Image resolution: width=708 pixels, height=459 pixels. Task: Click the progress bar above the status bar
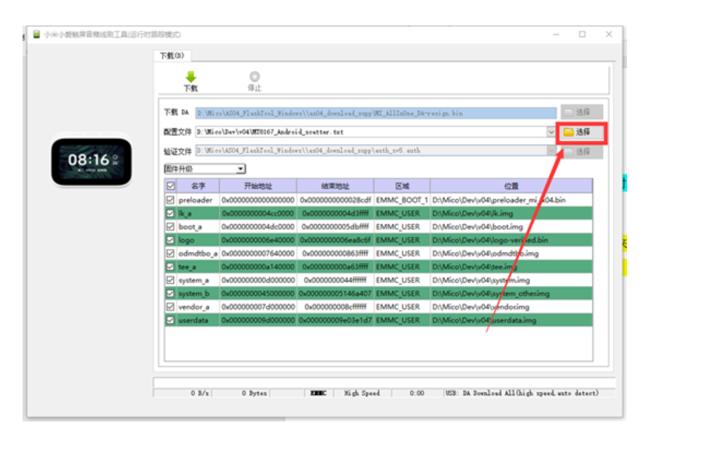click(384, 383)
